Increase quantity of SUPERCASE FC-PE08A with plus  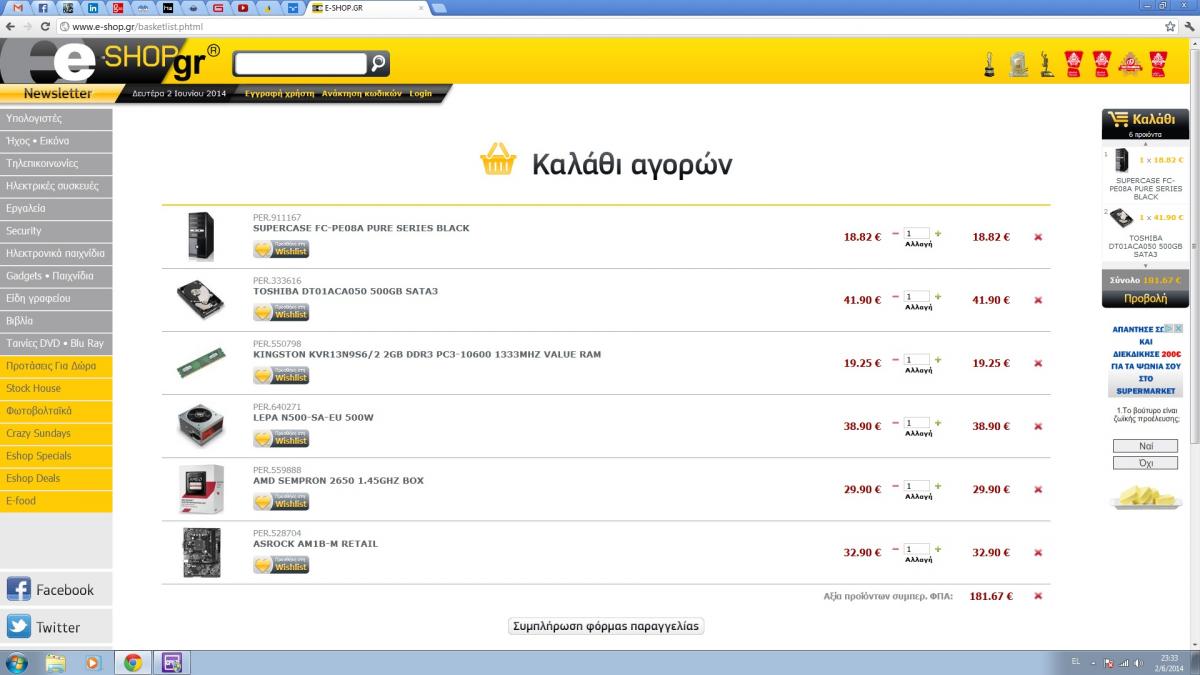[938, 233]
